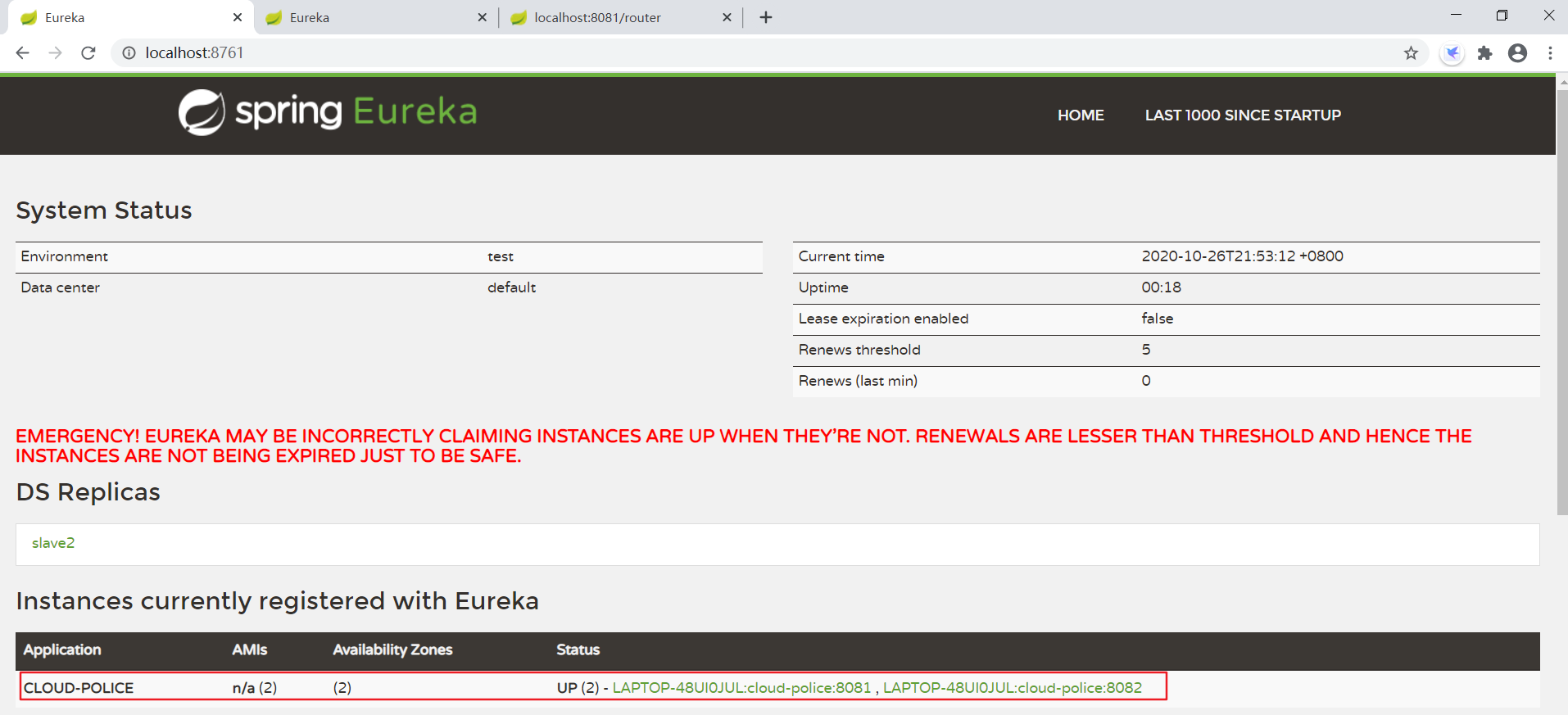Click the Availability Zones column header
Viewport: 1568px width, 715px height.
(x=392, y=649)
